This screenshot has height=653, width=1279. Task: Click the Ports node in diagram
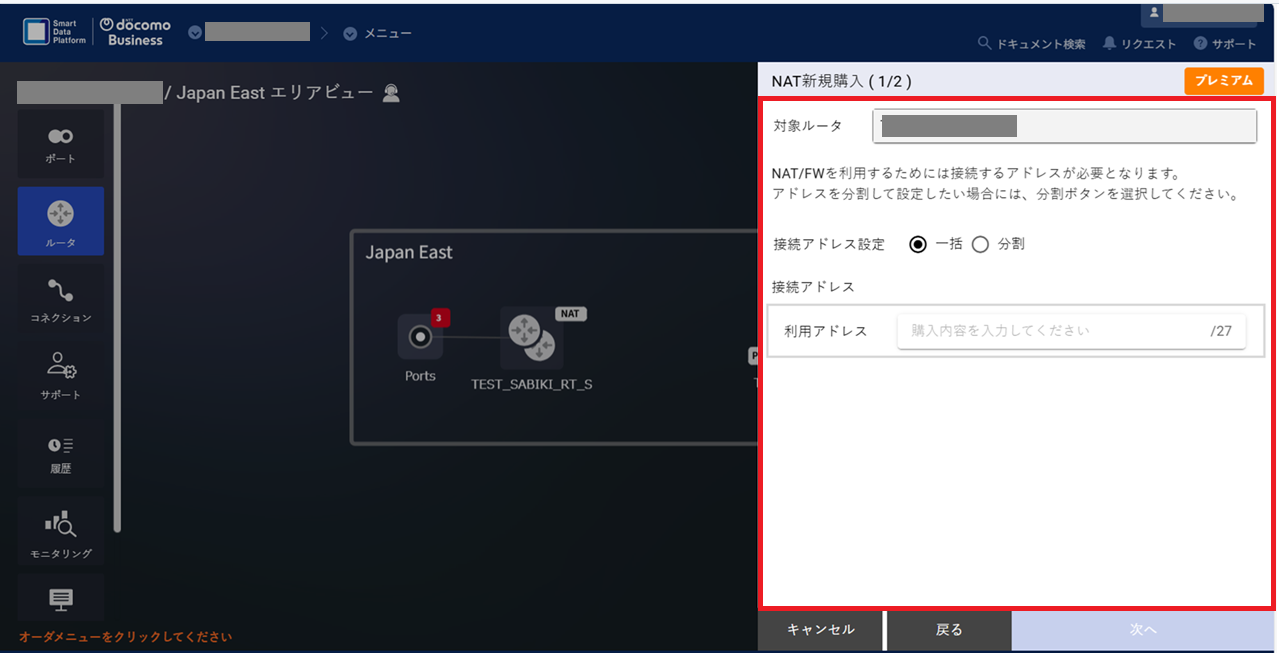coord(420,338)
